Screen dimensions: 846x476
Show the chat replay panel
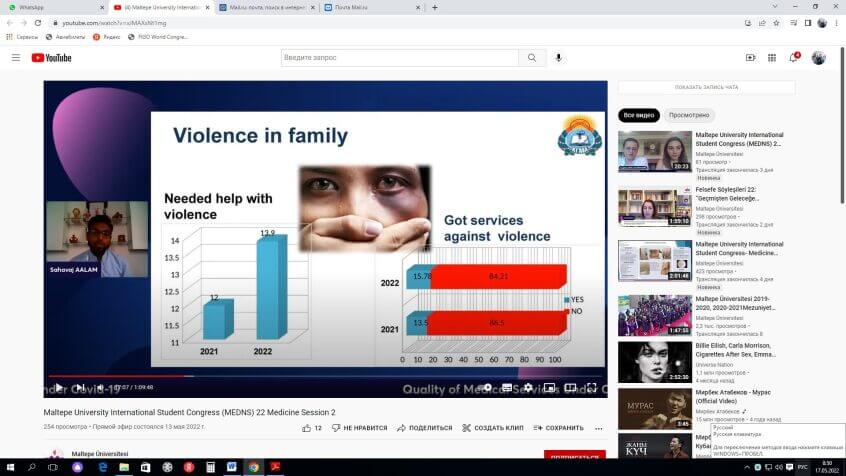(x=706, y=87)
